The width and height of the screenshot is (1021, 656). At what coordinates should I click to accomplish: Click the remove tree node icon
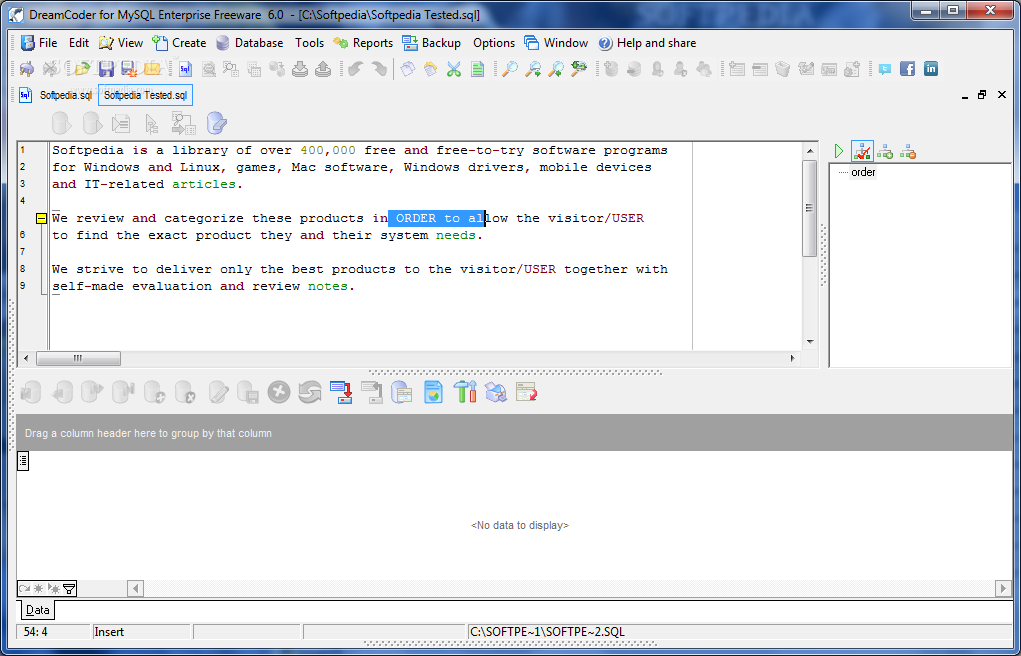tap(908, 152)
